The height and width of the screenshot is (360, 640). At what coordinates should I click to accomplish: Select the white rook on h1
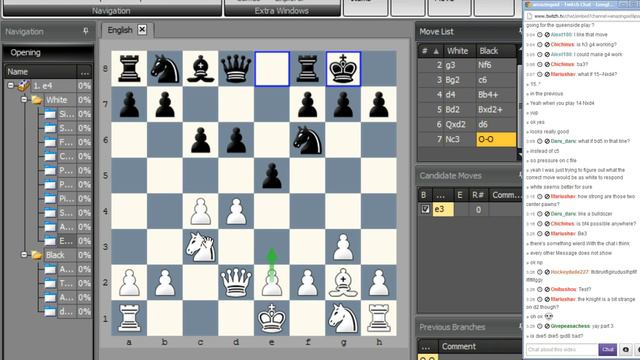pos(379,318)
